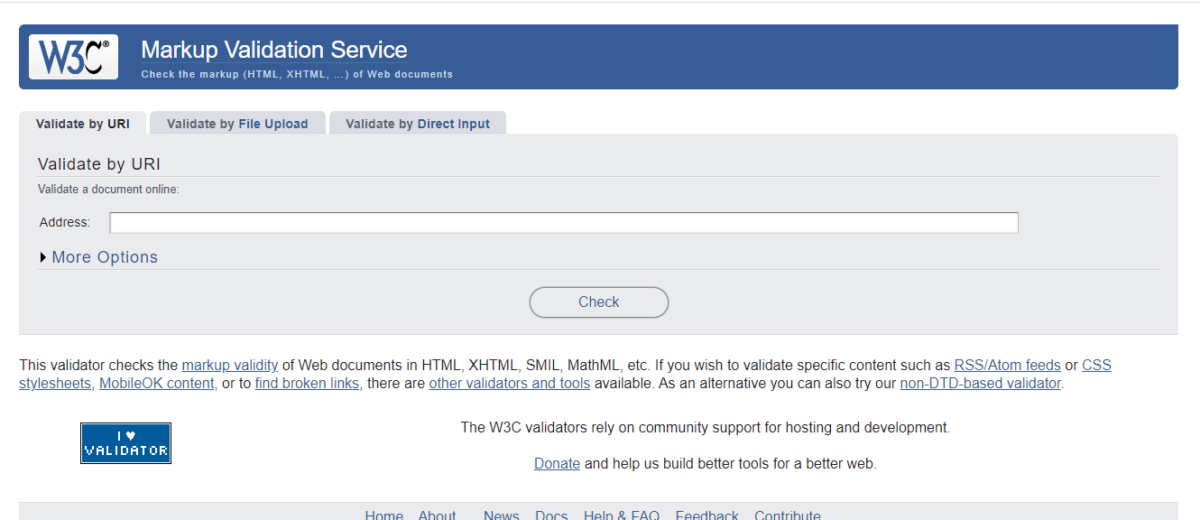This screenshot has height=520, width=1200.
Task: Try the non-DTD-based validator link
Action: (980, 383)
